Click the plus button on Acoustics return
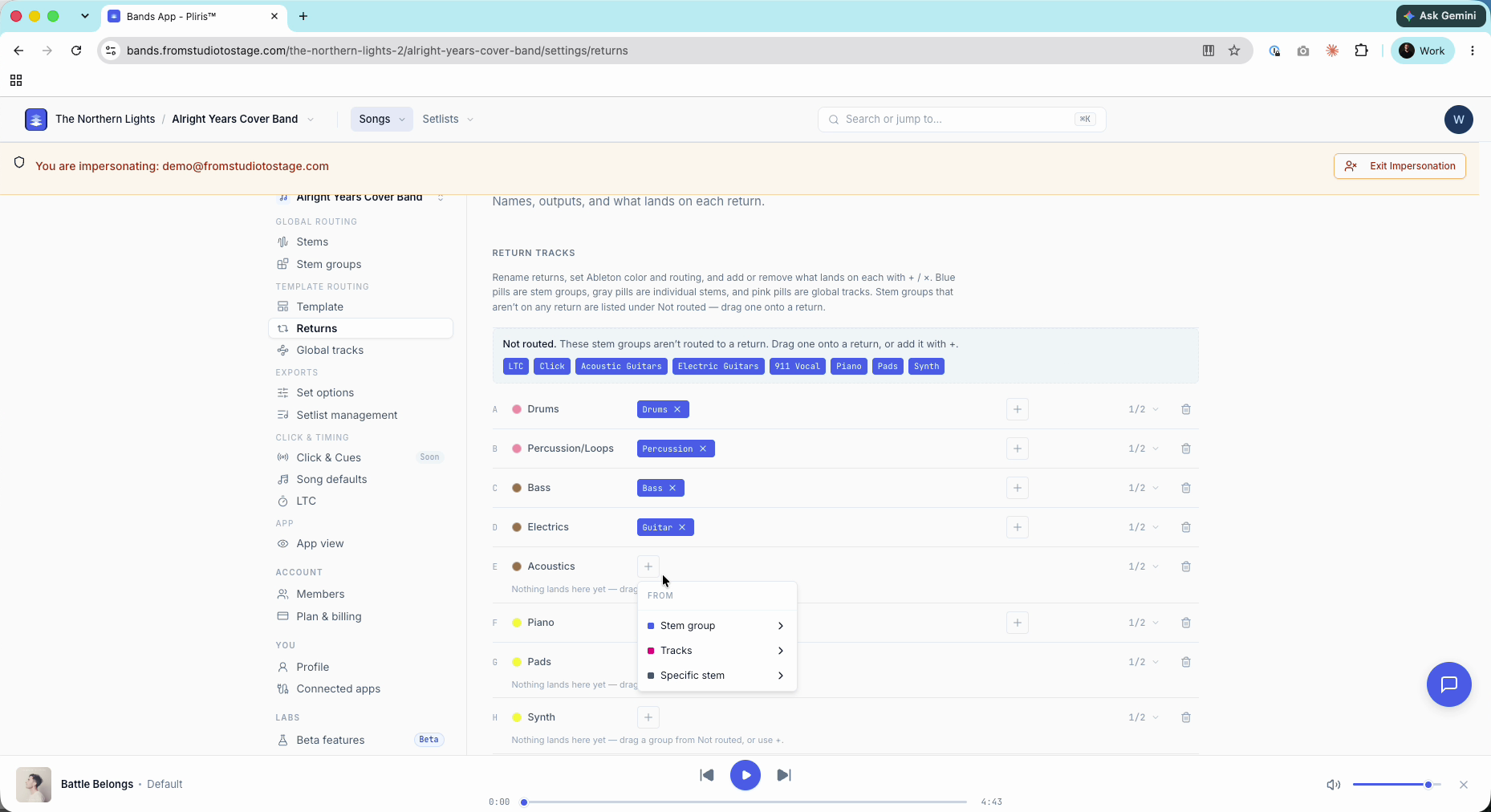The image size is (1491, 812). 648,566
